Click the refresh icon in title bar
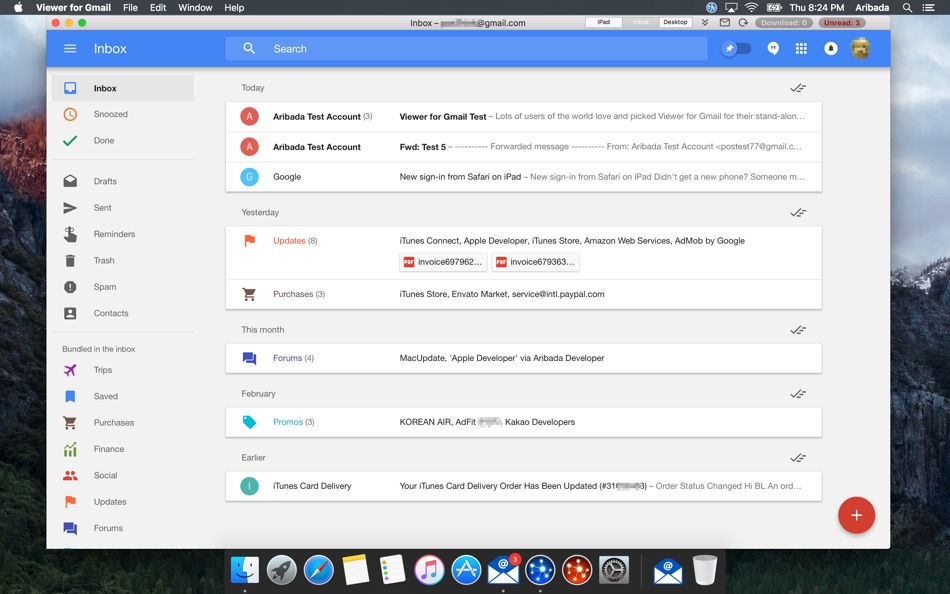Screen dimensions: 950x594 743,22
